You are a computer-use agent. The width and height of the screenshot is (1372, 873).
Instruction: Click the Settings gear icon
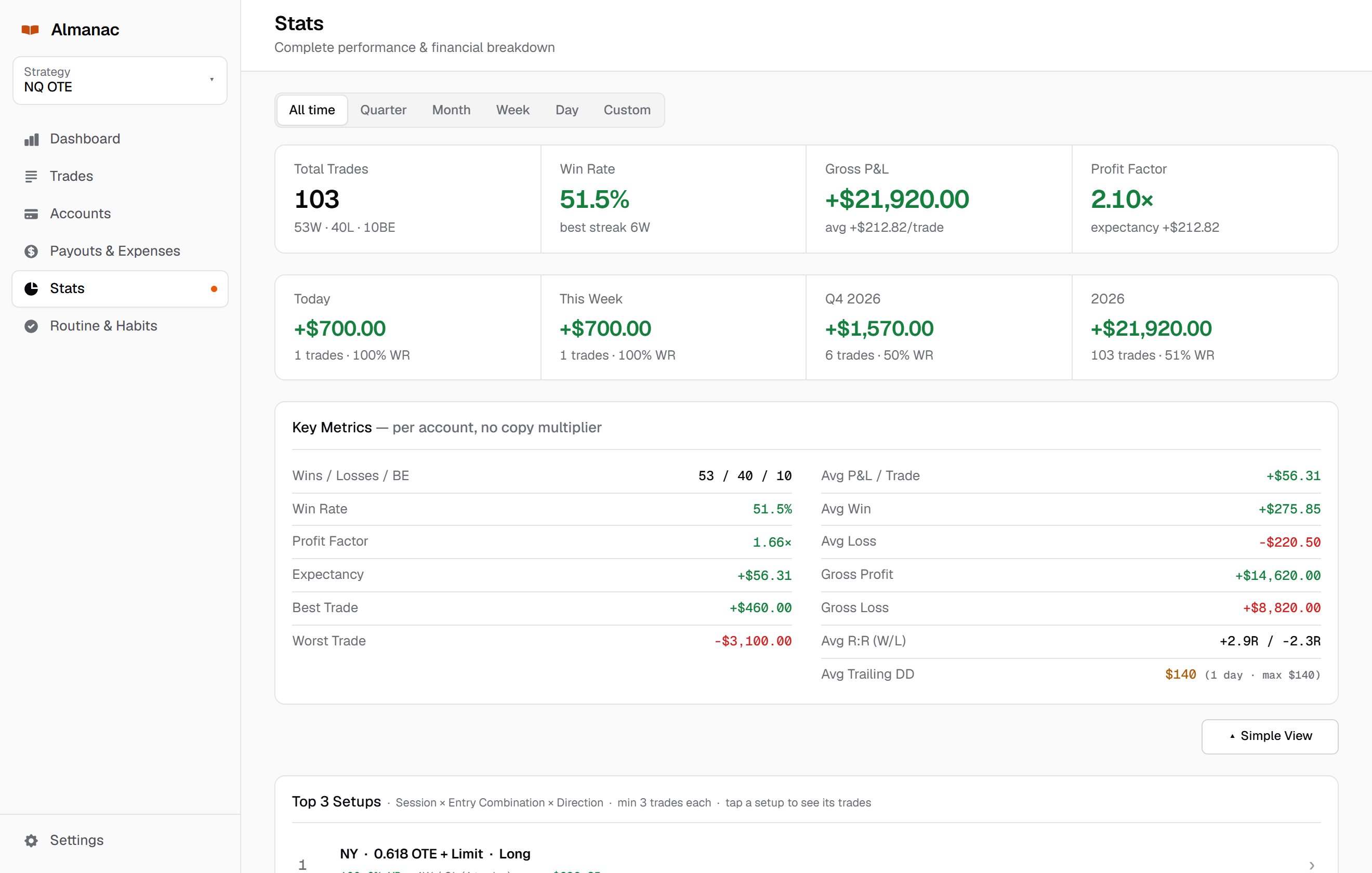coord(31,840)
